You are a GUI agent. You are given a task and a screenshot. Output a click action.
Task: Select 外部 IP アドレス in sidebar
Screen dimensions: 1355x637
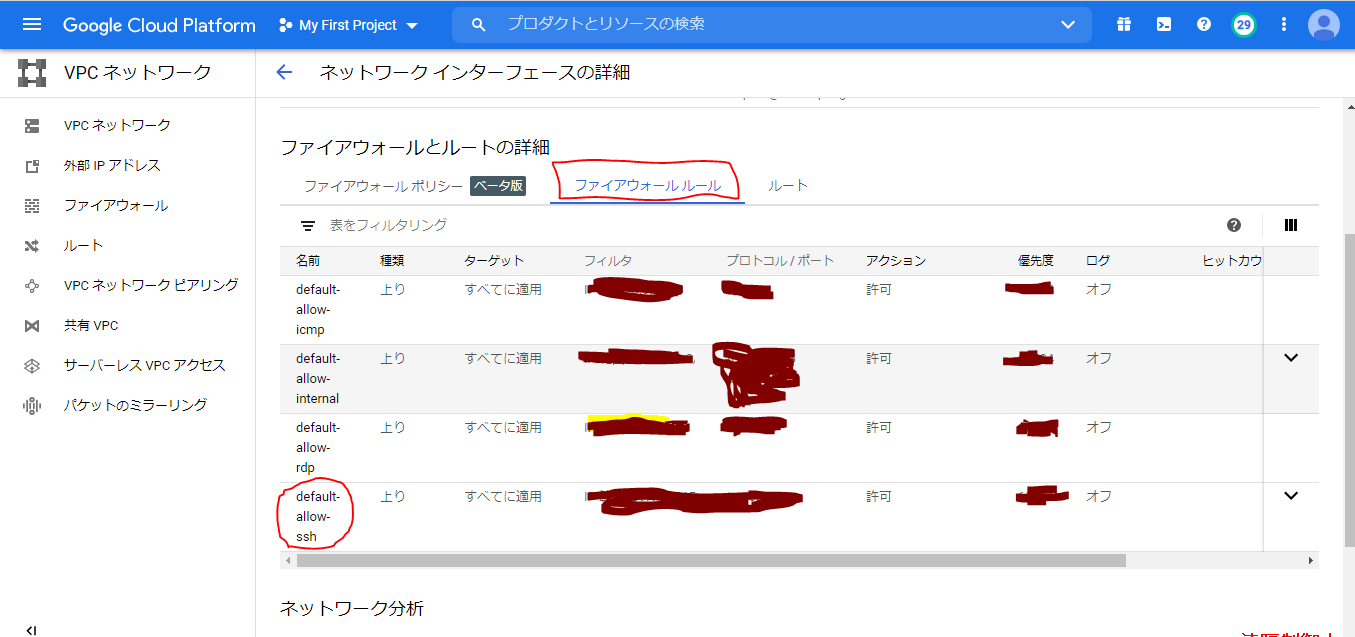(x=112, y=165)
